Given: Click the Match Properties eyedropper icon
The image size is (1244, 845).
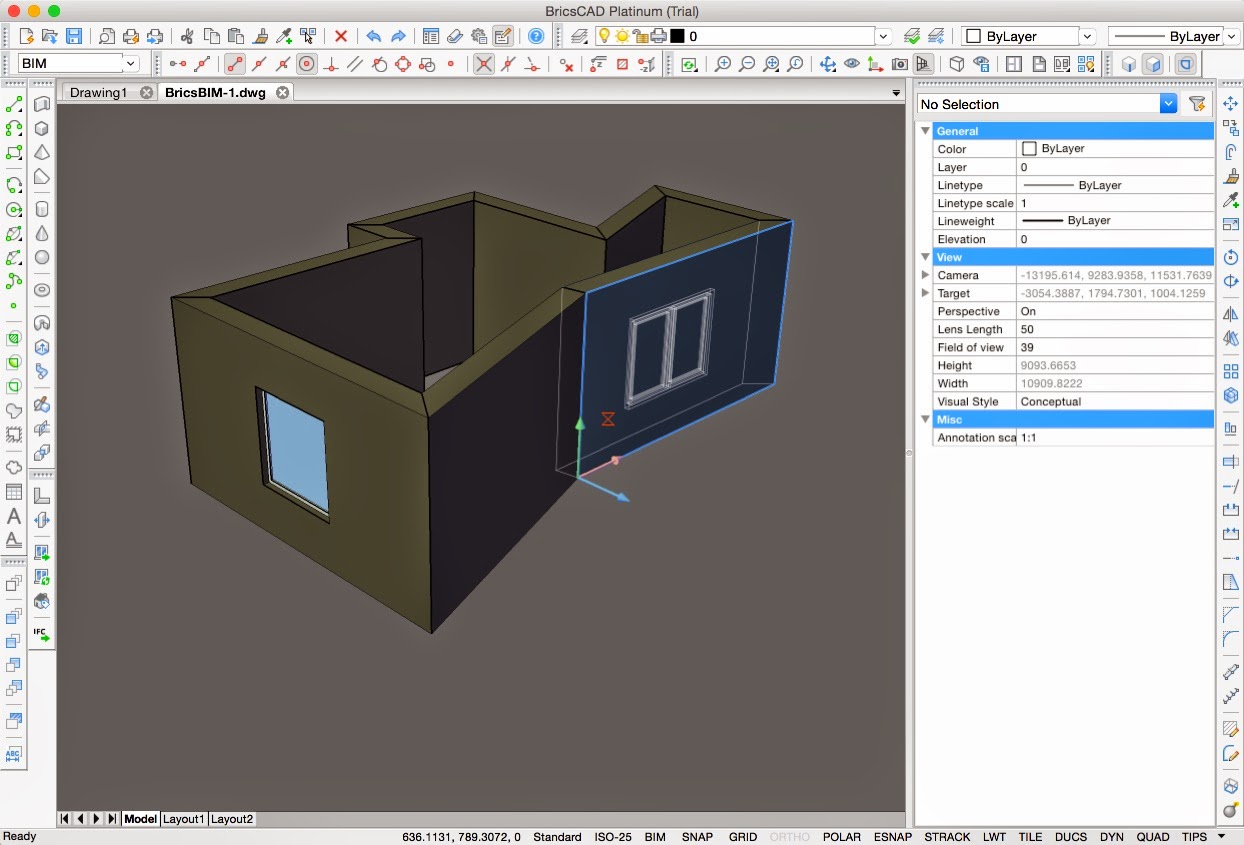Looking at the screenshot, I should [x=284, y=36].
